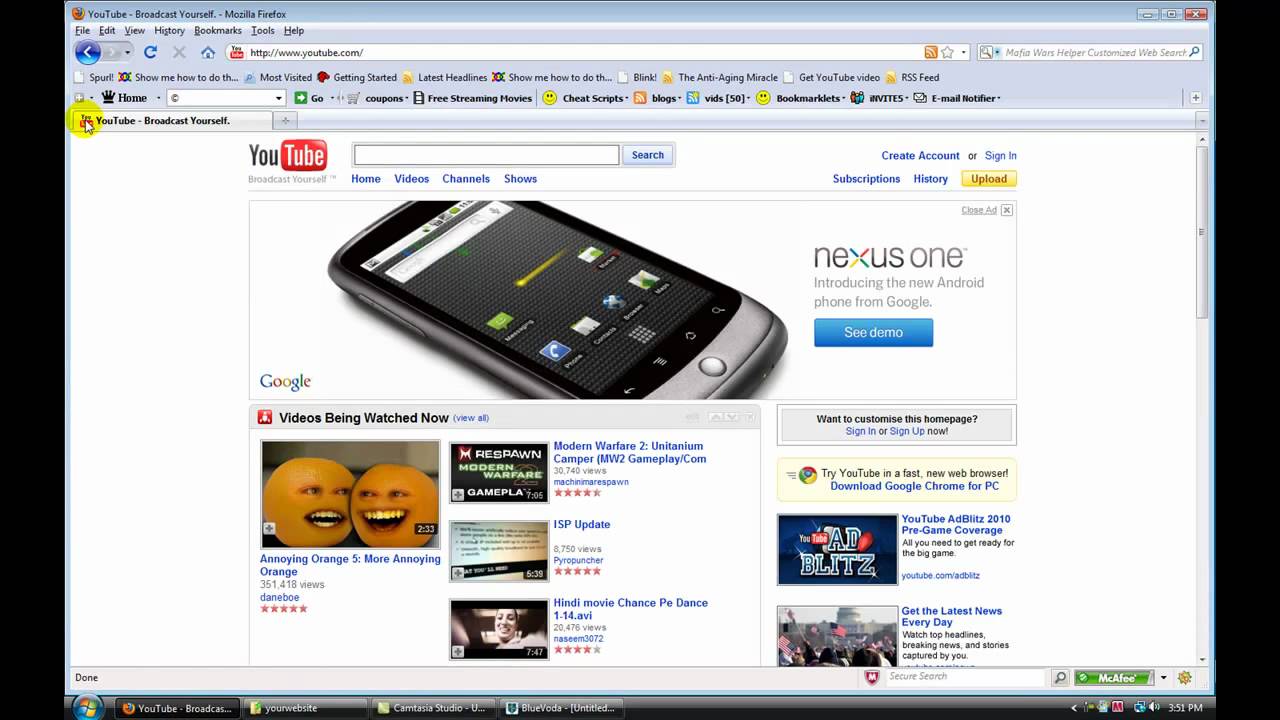
Task: Click the page vertical scrollbar thumb
Action: pos(1202,232)
